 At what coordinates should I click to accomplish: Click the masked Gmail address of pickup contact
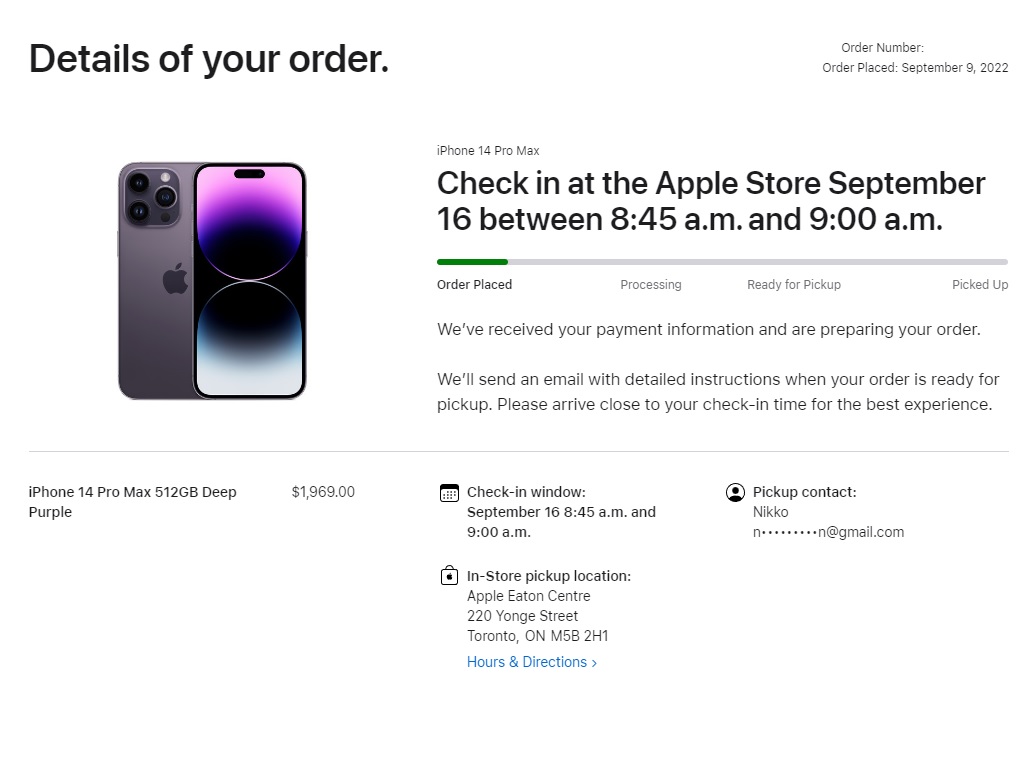point(828,532)
